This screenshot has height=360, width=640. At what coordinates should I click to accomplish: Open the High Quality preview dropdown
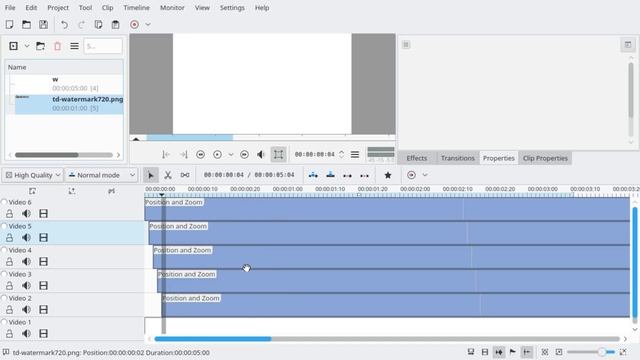point(33,175)
